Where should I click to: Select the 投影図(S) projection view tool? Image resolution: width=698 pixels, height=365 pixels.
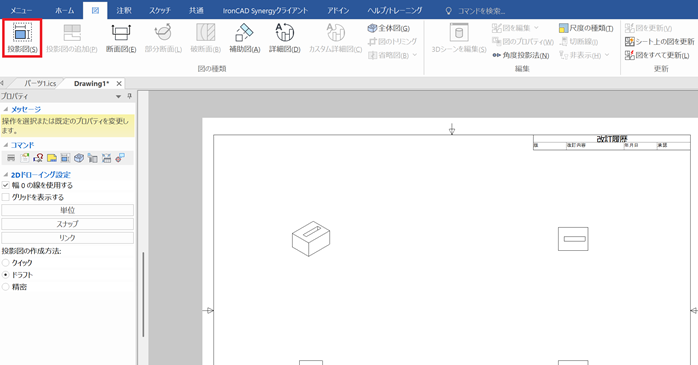pyautogui.click(x=22, y=38)
